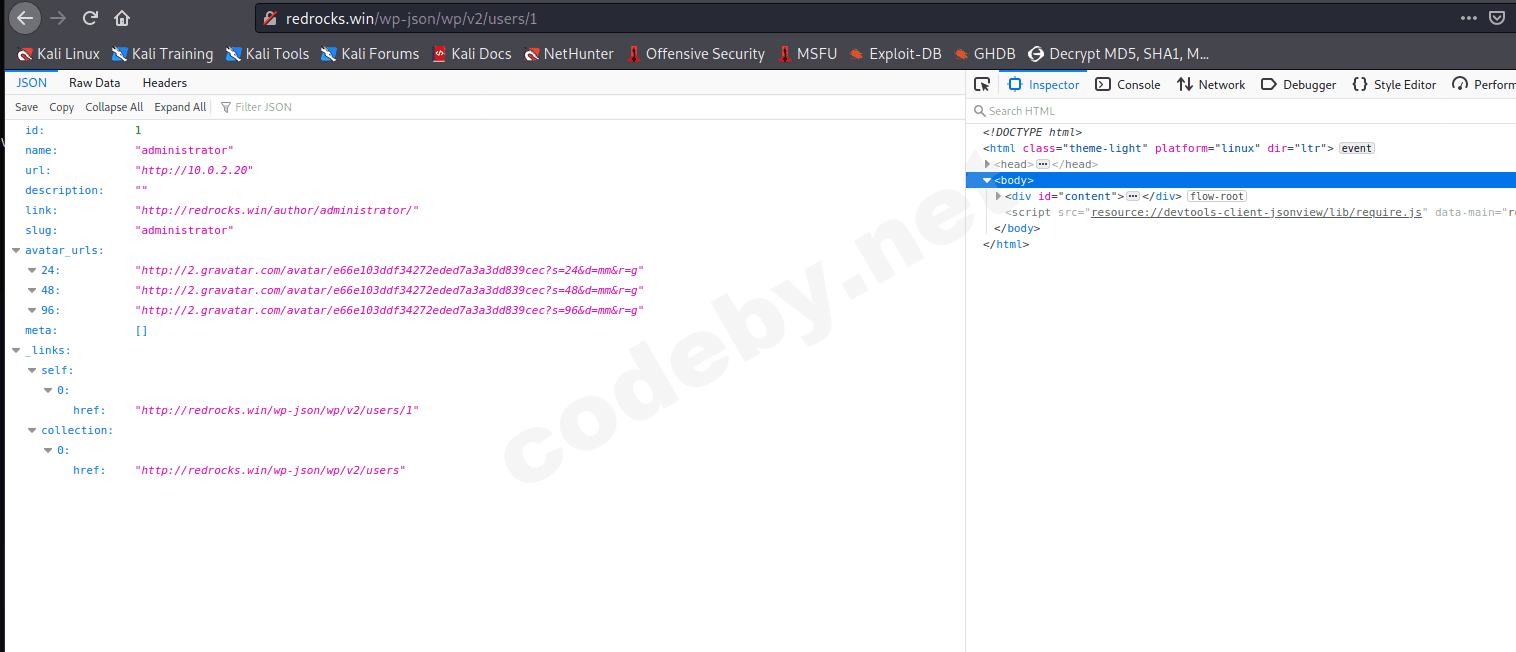
Task: Open the GHDB bookmark
Action: (984, 54)
